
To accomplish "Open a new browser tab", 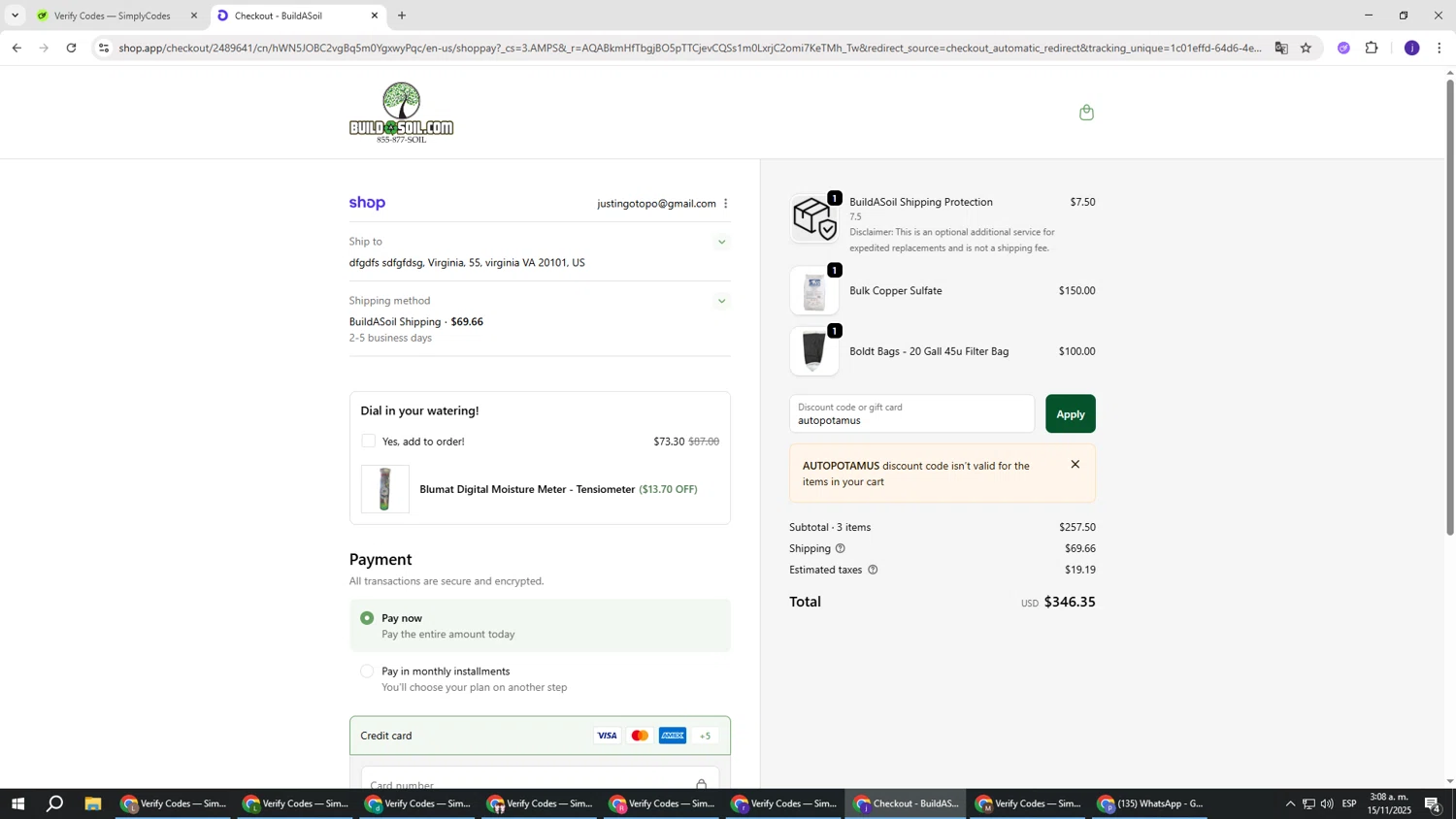I will [x=402, y=16].
